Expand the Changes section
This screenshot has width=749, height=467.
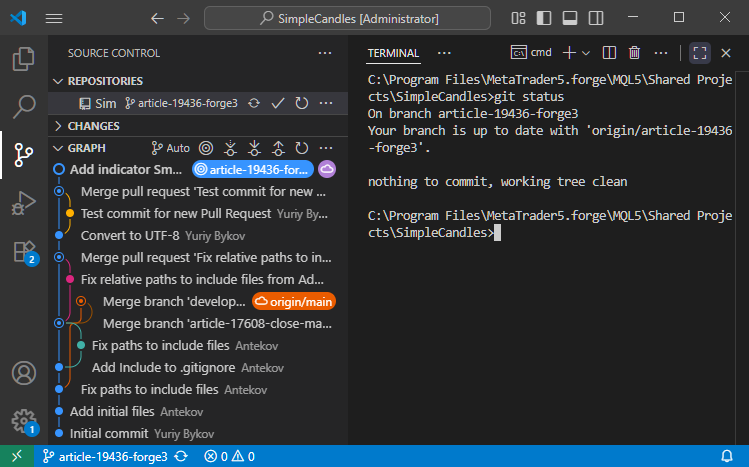(58, 126)
